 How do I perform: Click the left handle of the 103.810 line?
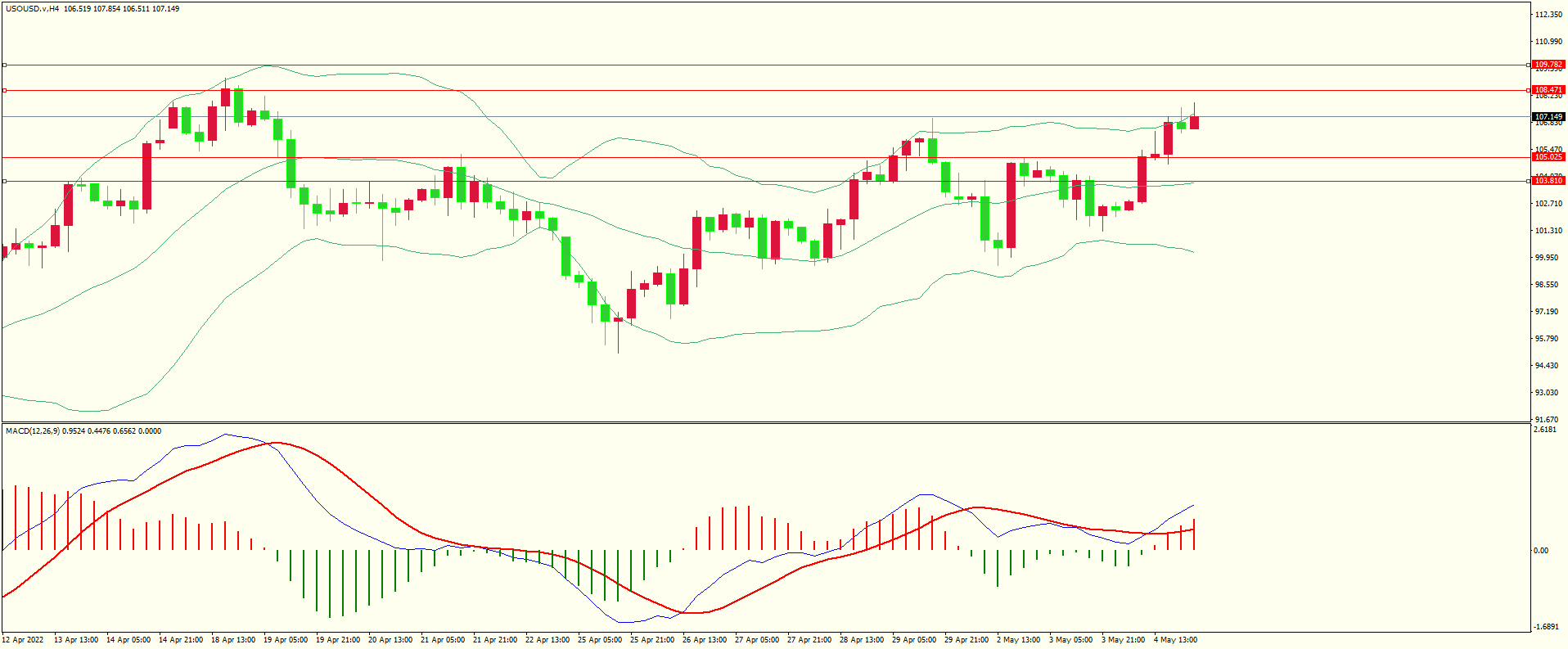4,181
